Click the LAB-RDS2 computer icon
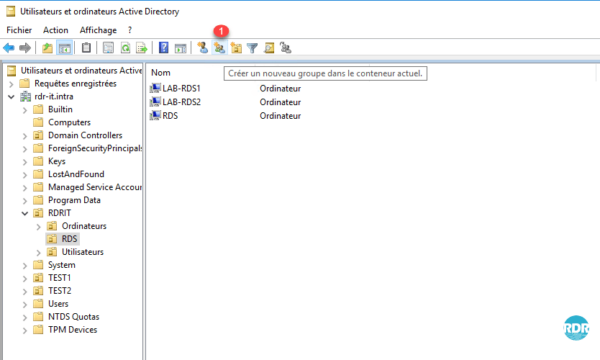 click(x=155, y=102)
